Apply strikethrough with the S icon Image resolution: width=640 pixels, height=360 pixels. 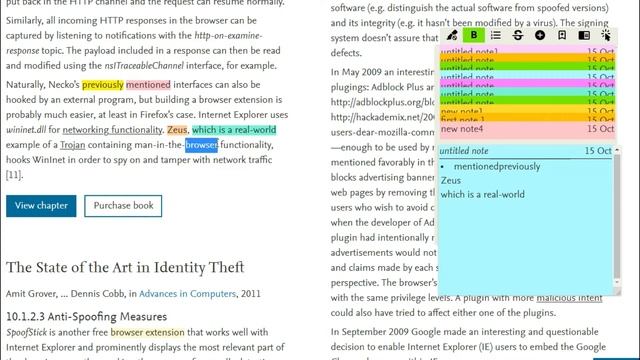(x=518, y=36)
